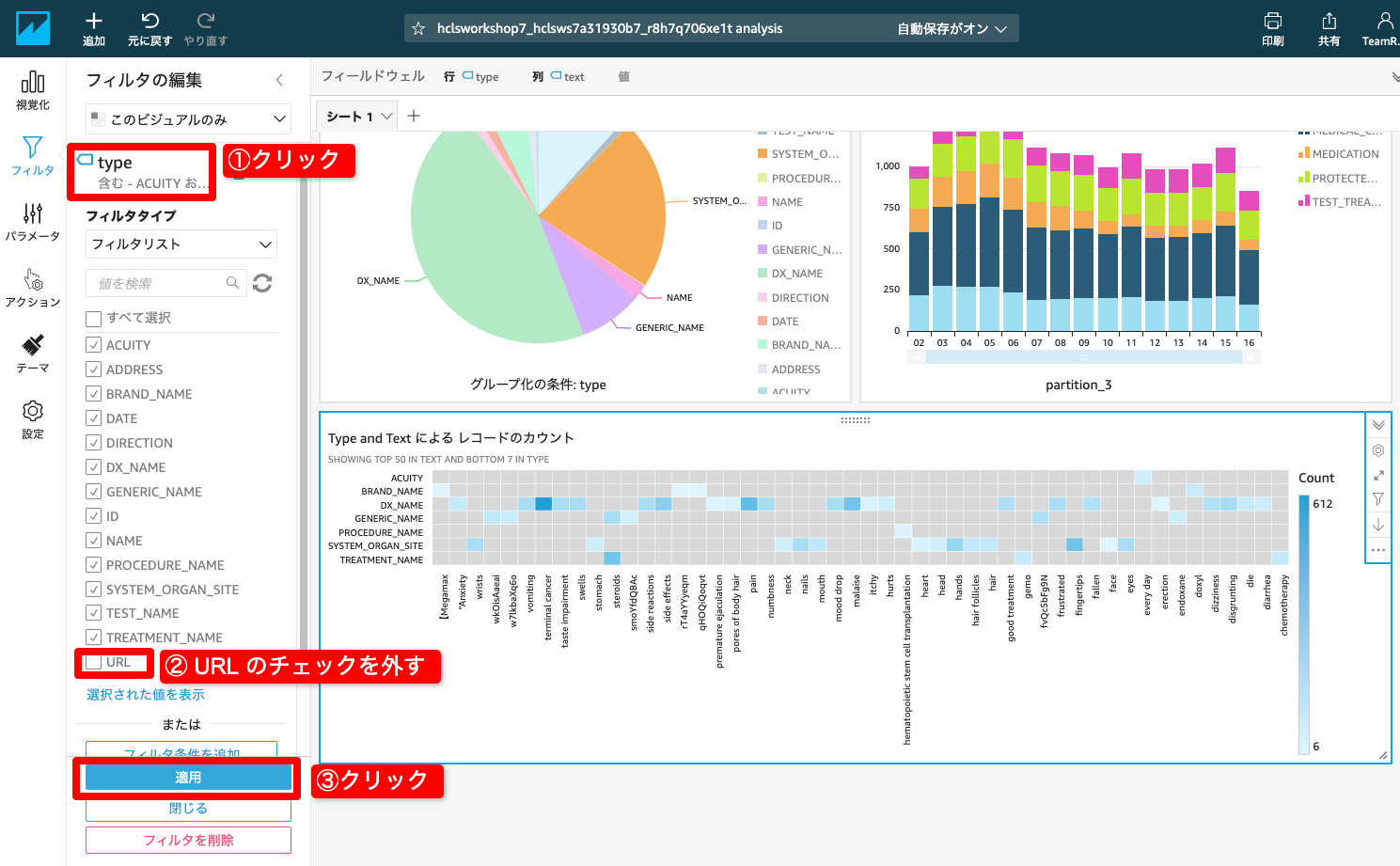
Task: Click the Add (追加) plus icon
Action: [94, 21]
